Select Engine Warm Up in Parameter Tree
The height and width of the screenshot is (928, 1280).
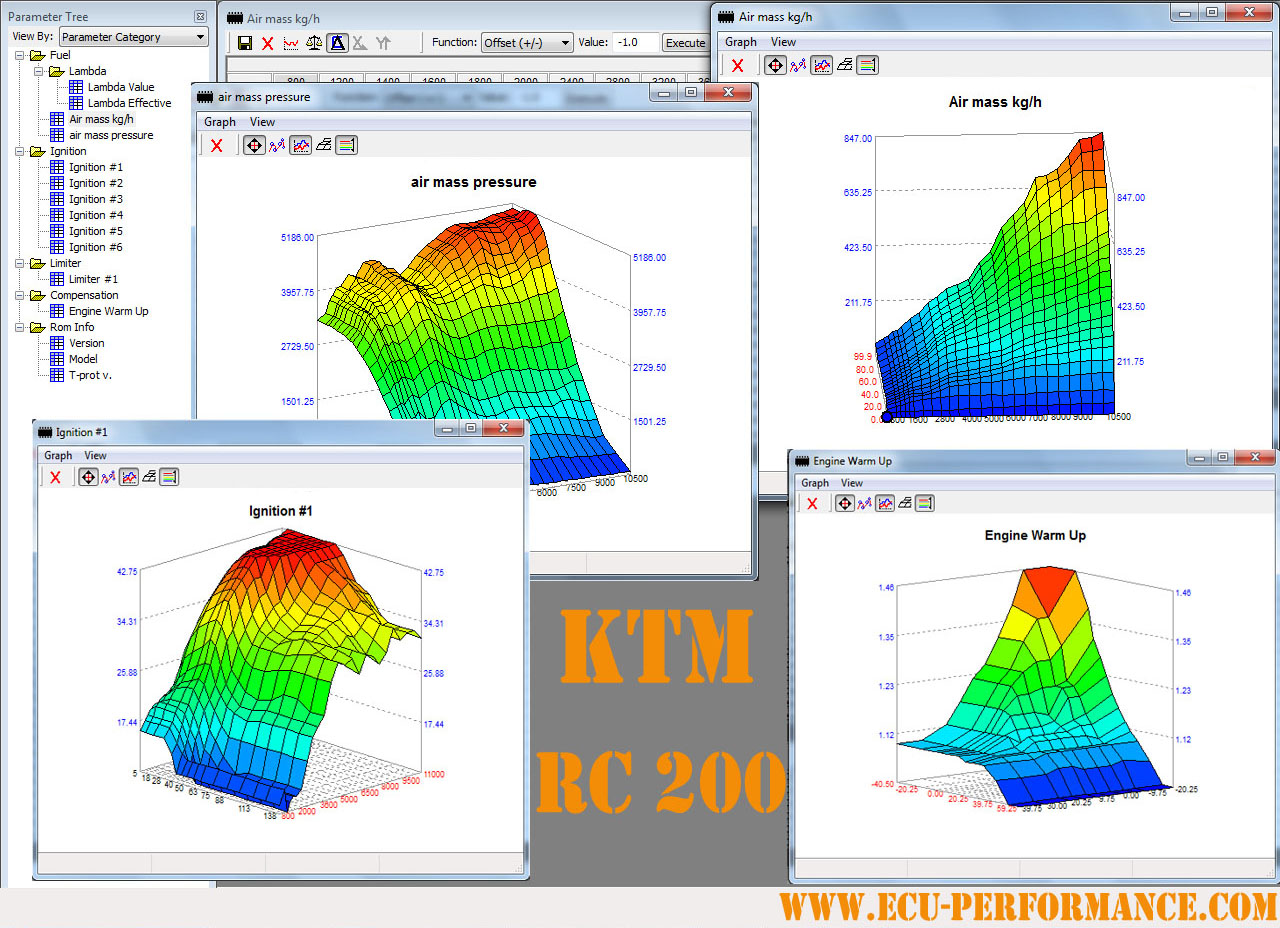[x=108, y=311]
